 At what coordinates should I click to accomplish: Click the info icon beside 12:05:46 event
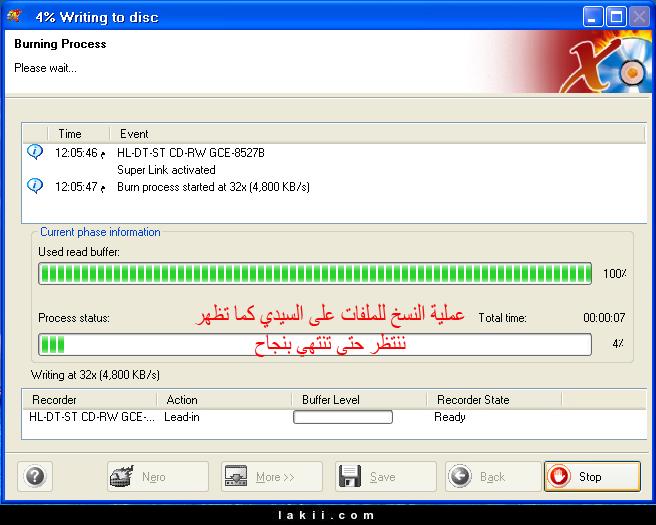(x=35, y=151)
